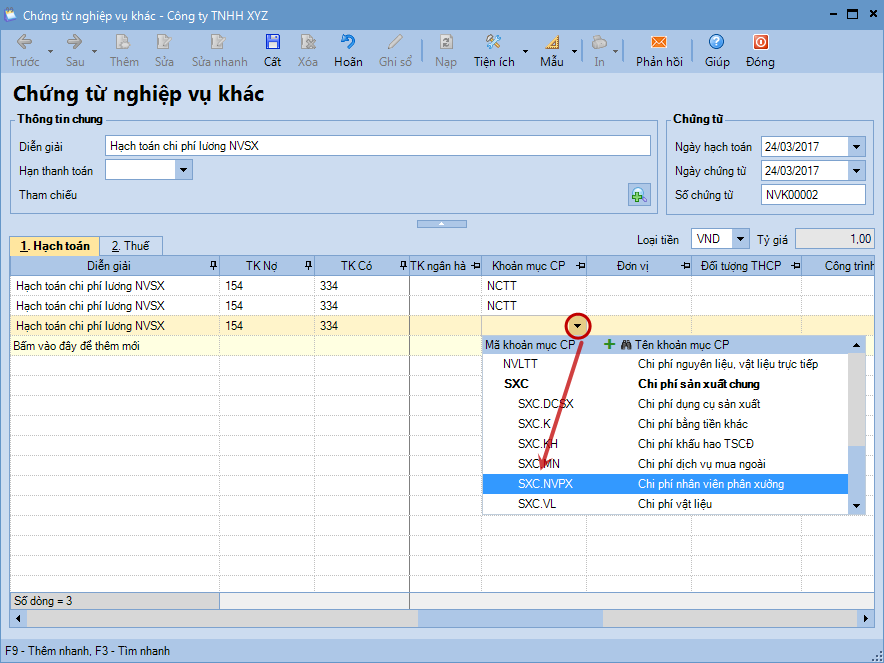Image resolution: width=884 pixels, height=663 pixels.
Task: Open Phản hồi feedback envelope icon
Action: point(658,43)
